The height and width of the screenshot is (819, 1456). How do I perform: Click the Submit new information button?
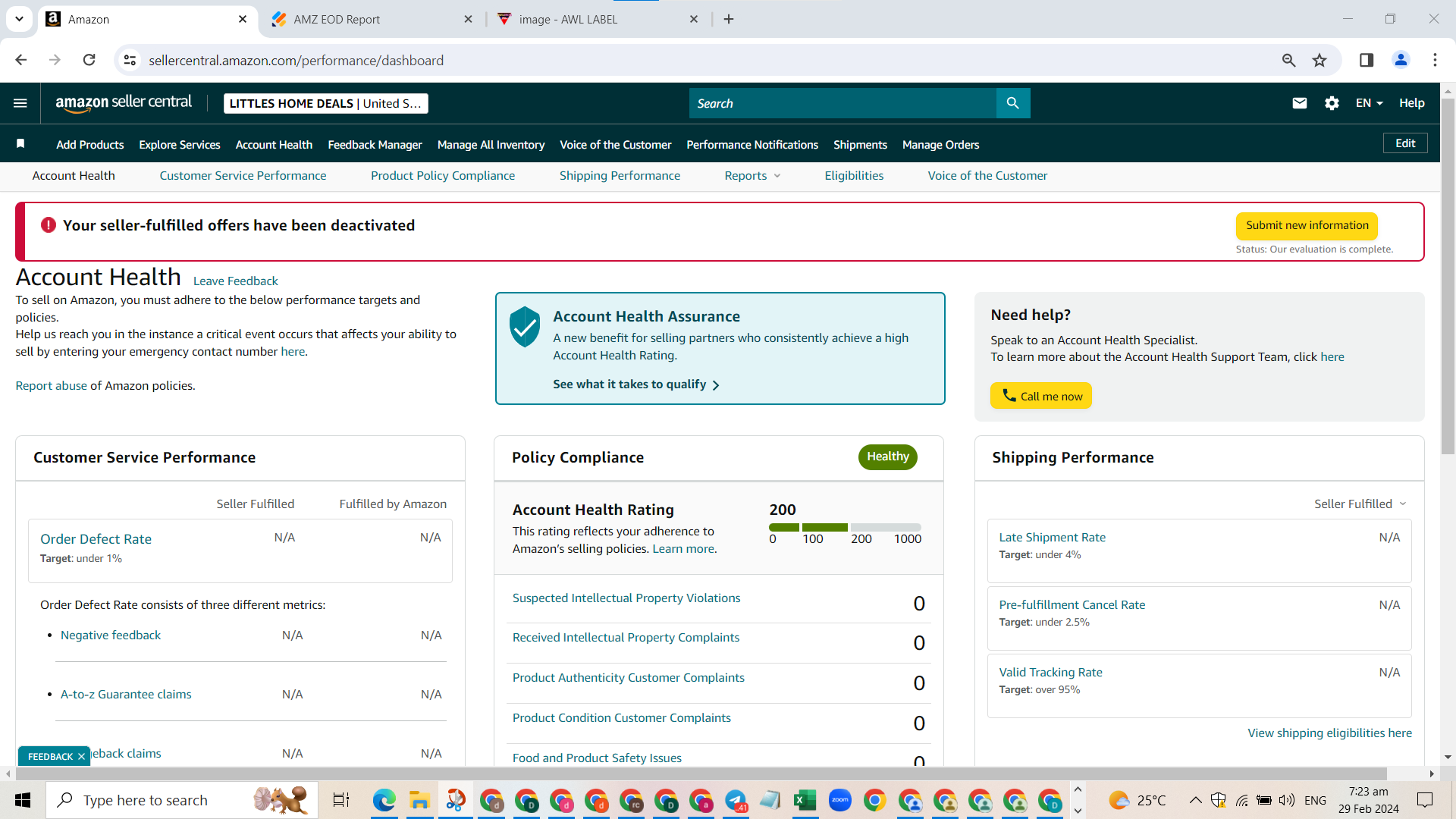(1307, 225)
